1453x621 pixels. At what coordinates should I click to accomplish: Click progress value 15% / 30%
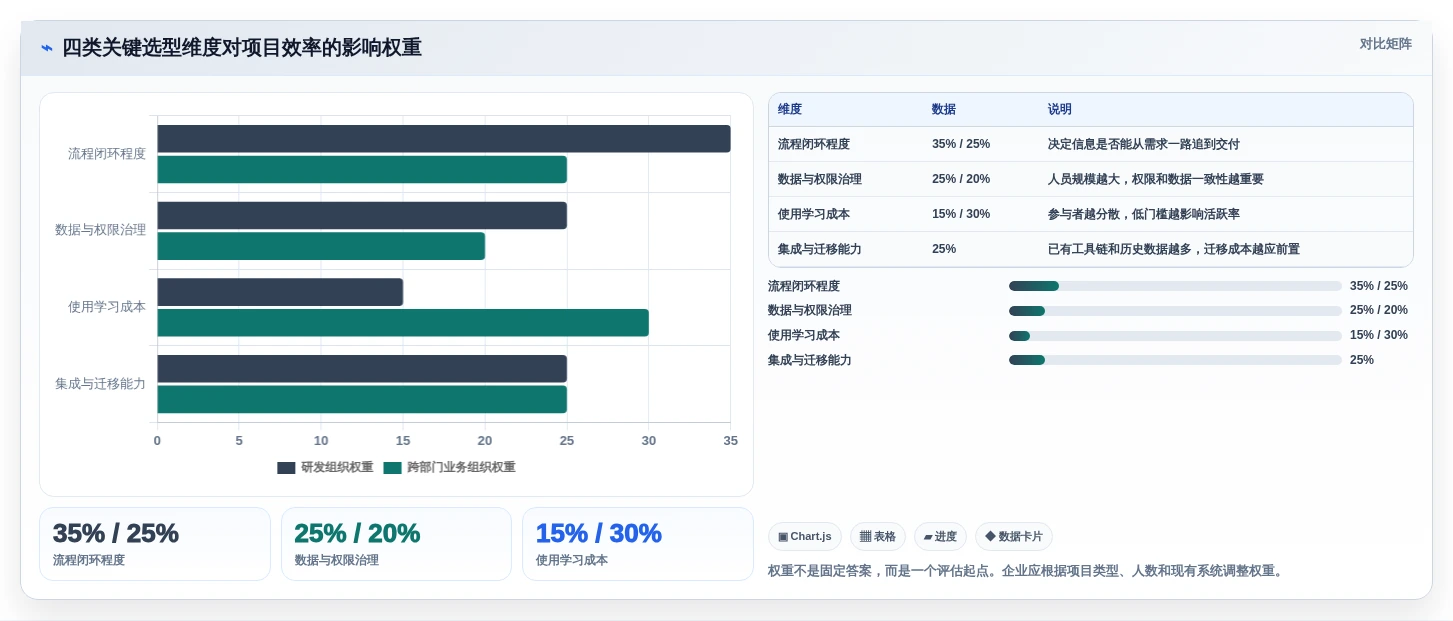coord(1379,336)
